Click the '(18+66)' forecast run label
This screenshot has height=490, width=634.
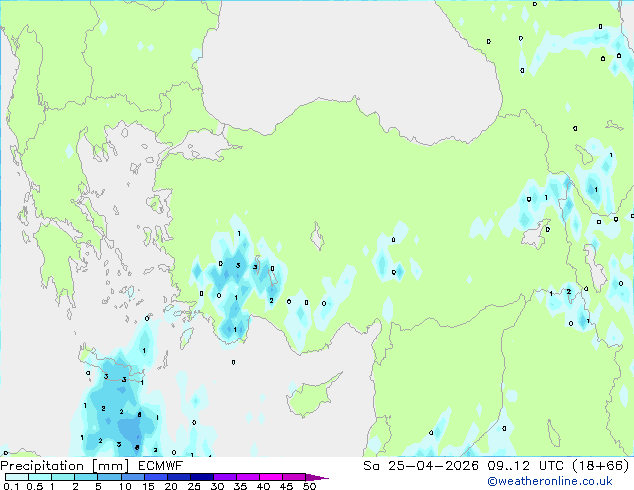601,466
